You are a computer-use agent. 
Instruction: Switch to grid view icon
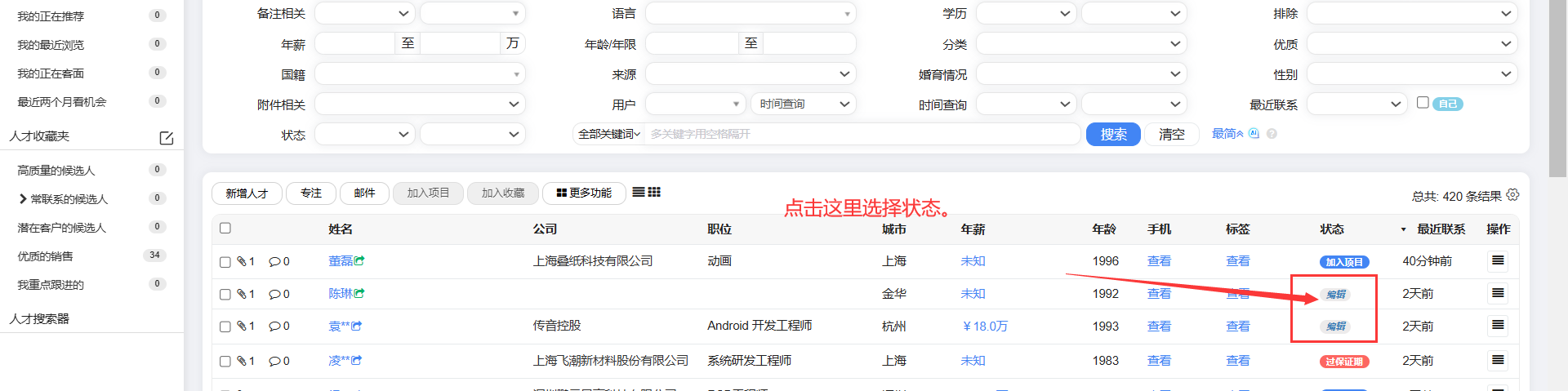click(x=654, y=192)
